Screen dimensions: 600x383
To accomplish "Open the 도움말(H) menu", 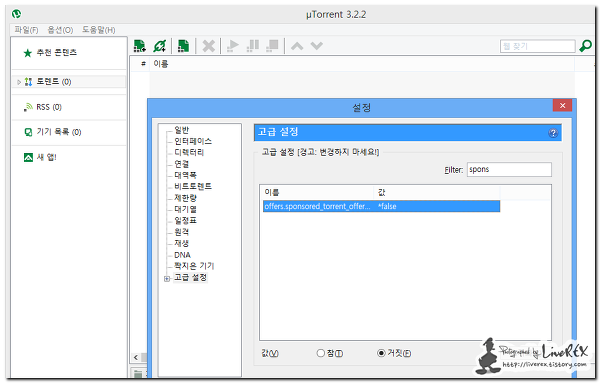I will point(98,30).
